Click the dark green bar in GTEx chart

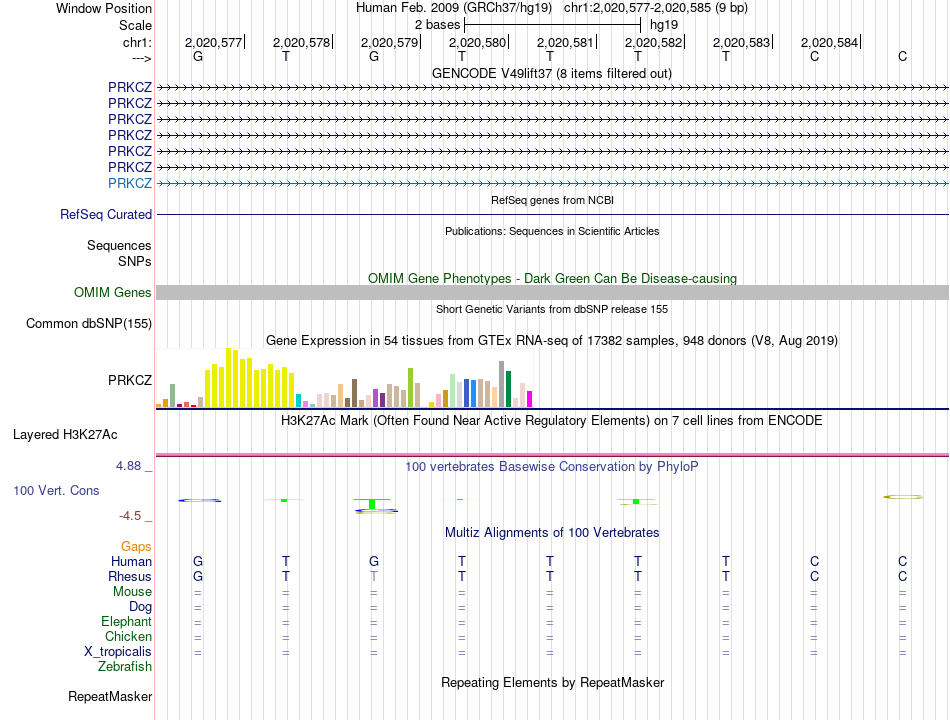(x=508, y=388)
